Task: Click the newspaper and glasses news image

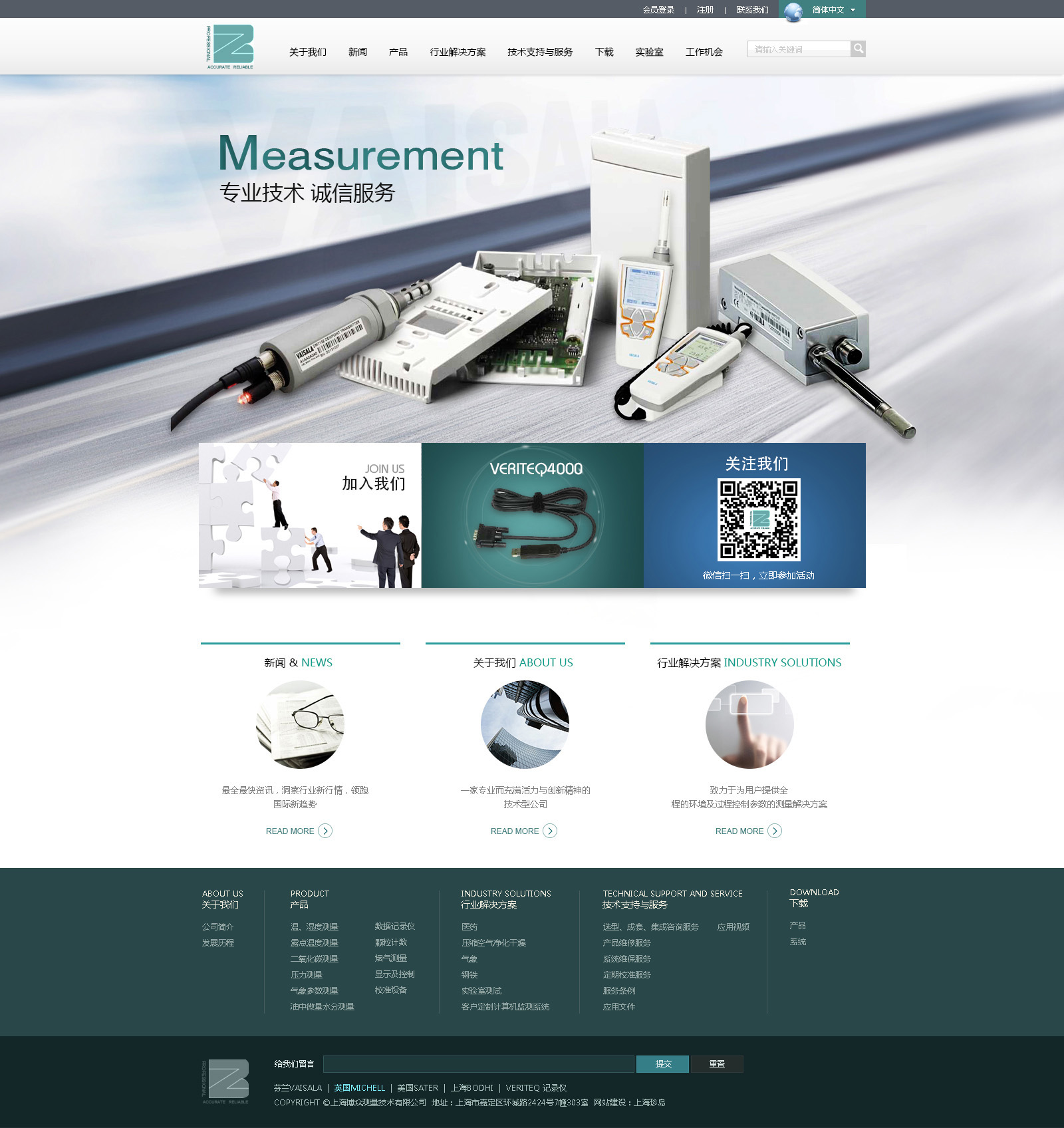Action: (x=300, y=724)
